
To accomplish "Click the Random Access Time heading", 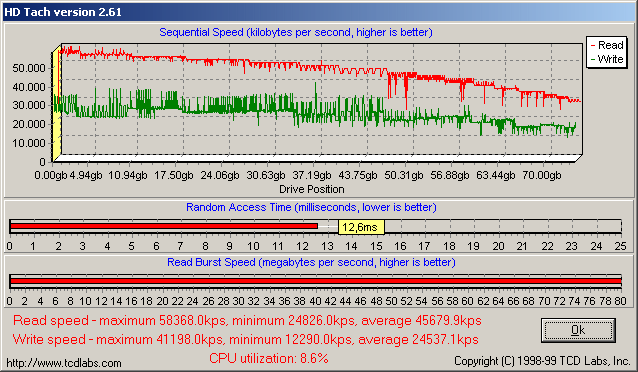I will (311, 207).
